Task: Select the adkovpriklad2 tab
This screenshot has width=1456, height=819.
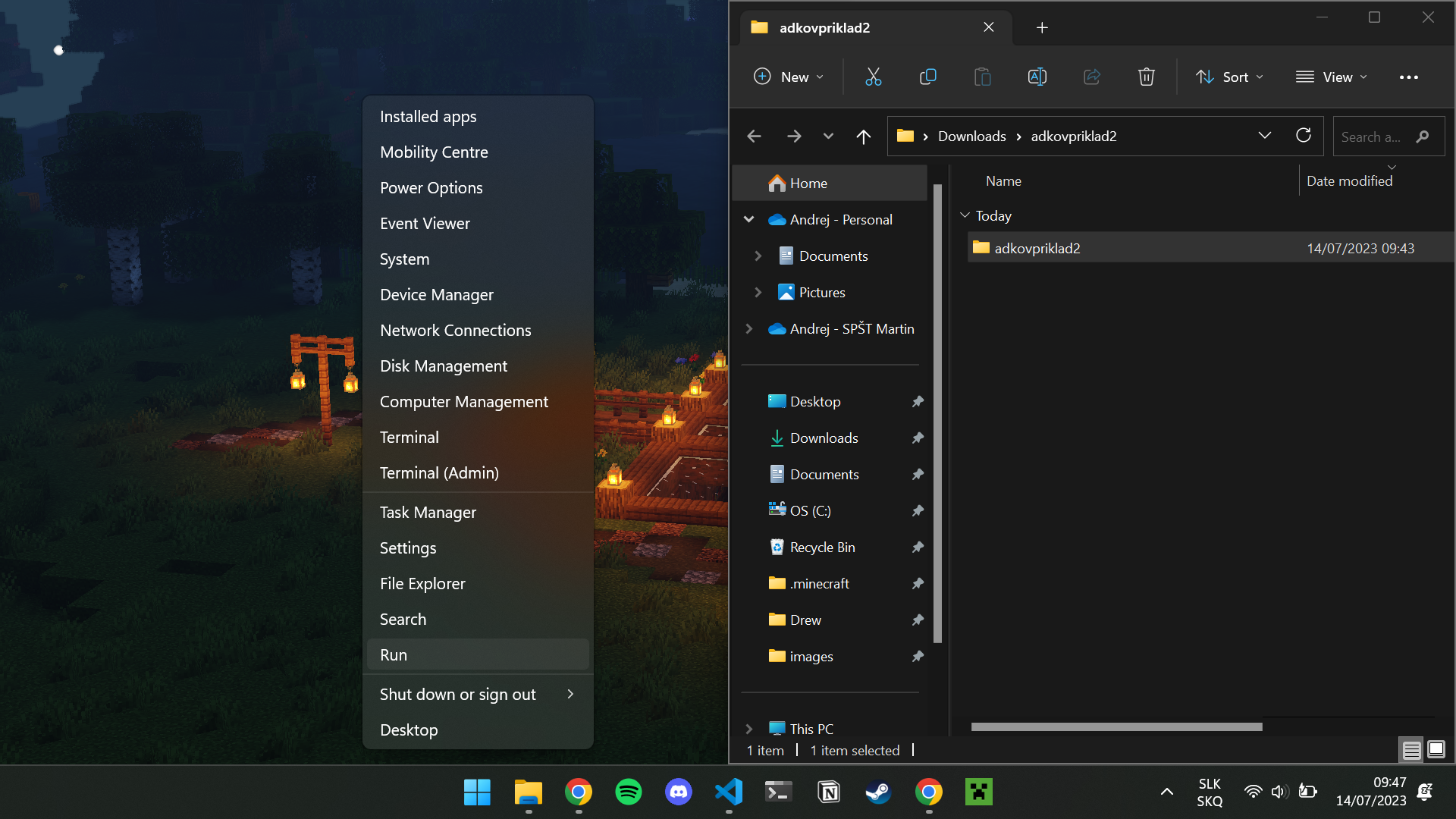Action: coord(876,28)
